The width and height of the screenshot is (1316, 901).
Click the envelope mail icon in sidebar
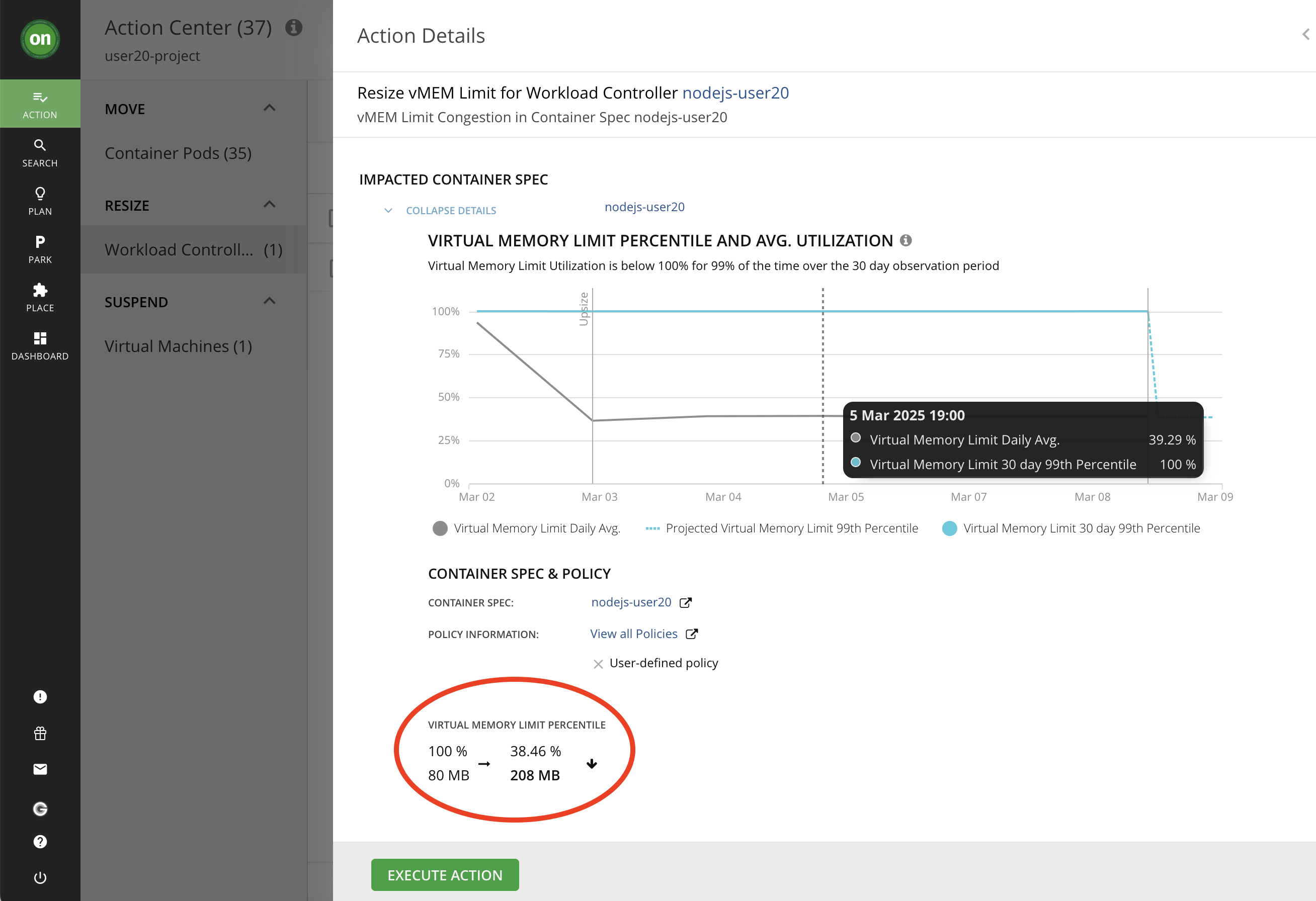tap(40, 769)
